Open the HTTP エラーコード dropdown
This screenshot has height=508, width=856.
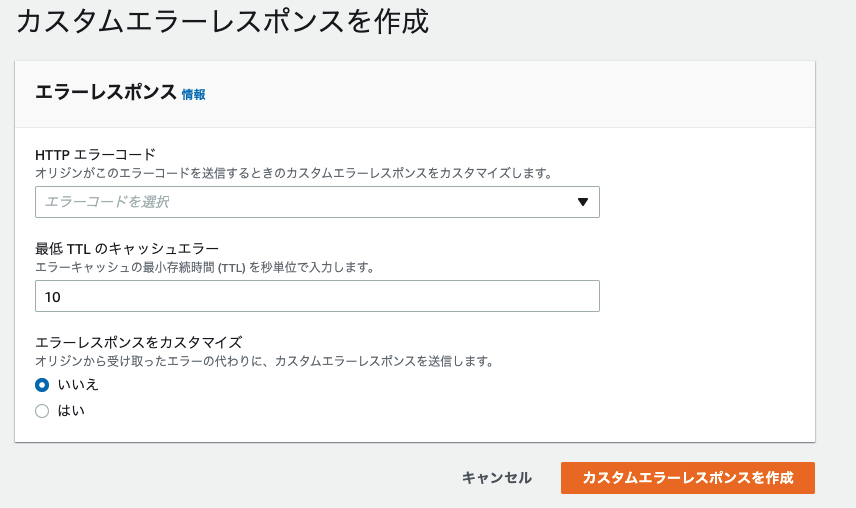pos(317,202)
